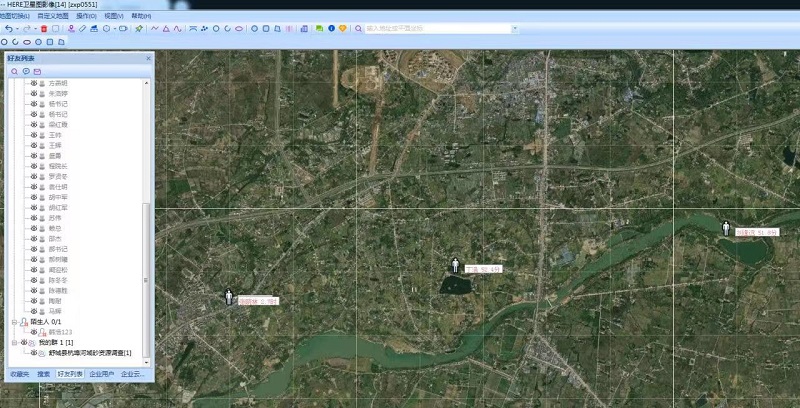Collapse the 我的群 1 tree node
Image resolution: width=800 pixels, height=408 pixels.
click(x=13, y=342)
